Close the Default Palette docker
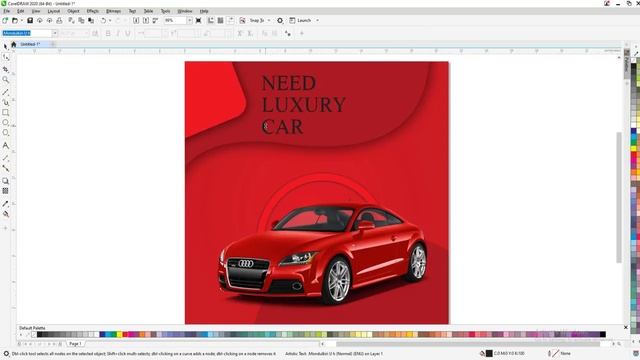 (626, 327)
